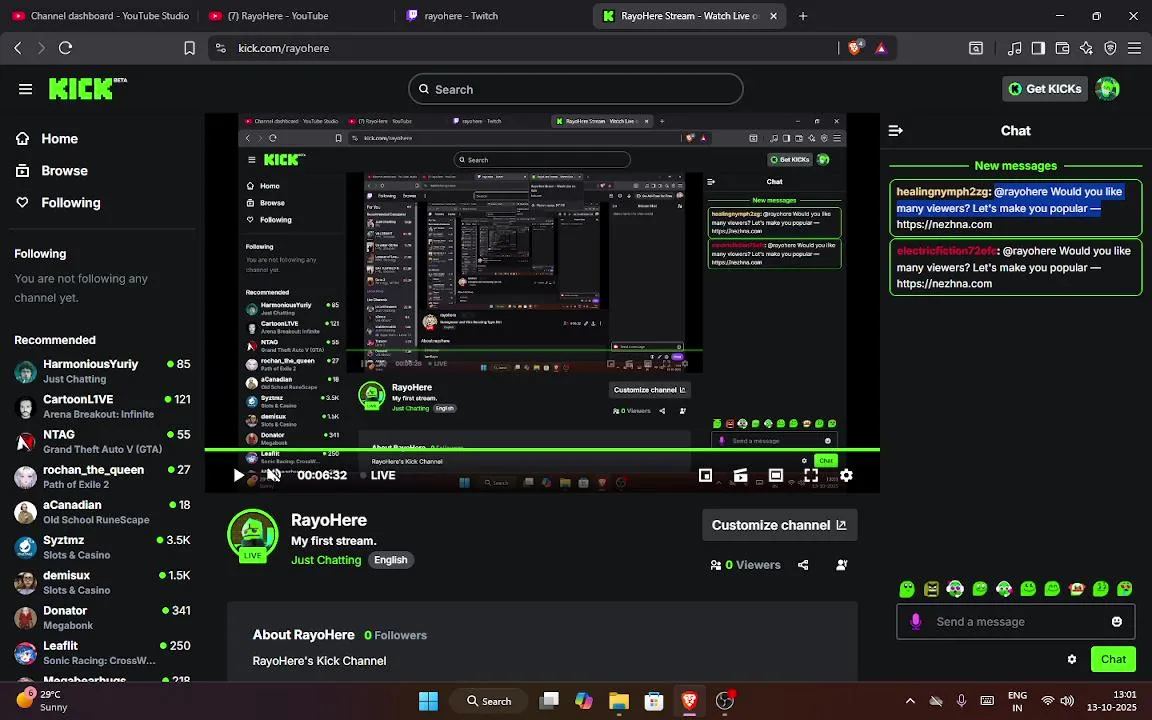
Task: Click the Send a message field
Action: click(1015, 622)
